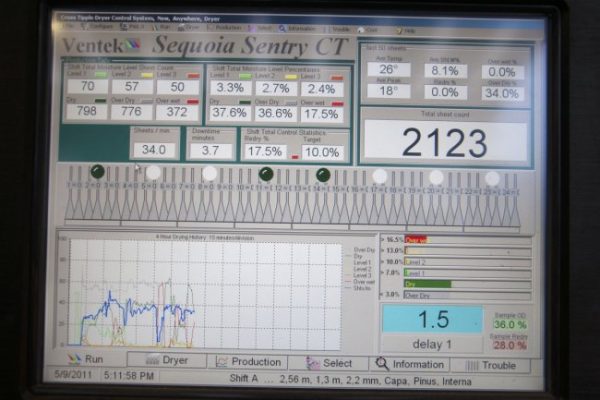
Task: Select the Over wet percentage 17.5%
Action: (x=321, y=114)
